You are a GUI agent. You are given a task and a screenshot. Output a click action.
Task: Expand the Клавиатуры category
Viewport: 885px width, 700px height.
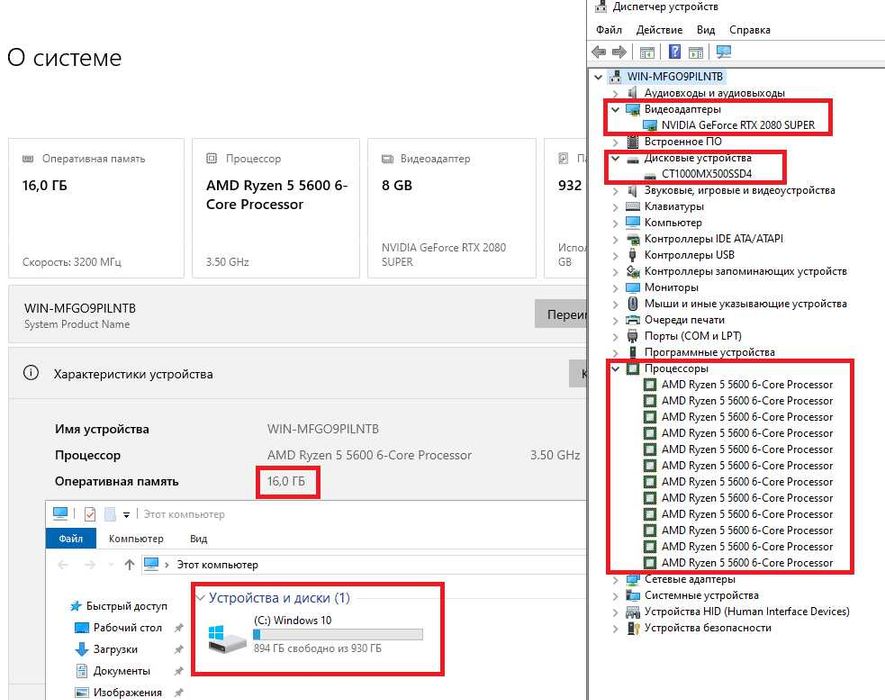tap(616, 207)
